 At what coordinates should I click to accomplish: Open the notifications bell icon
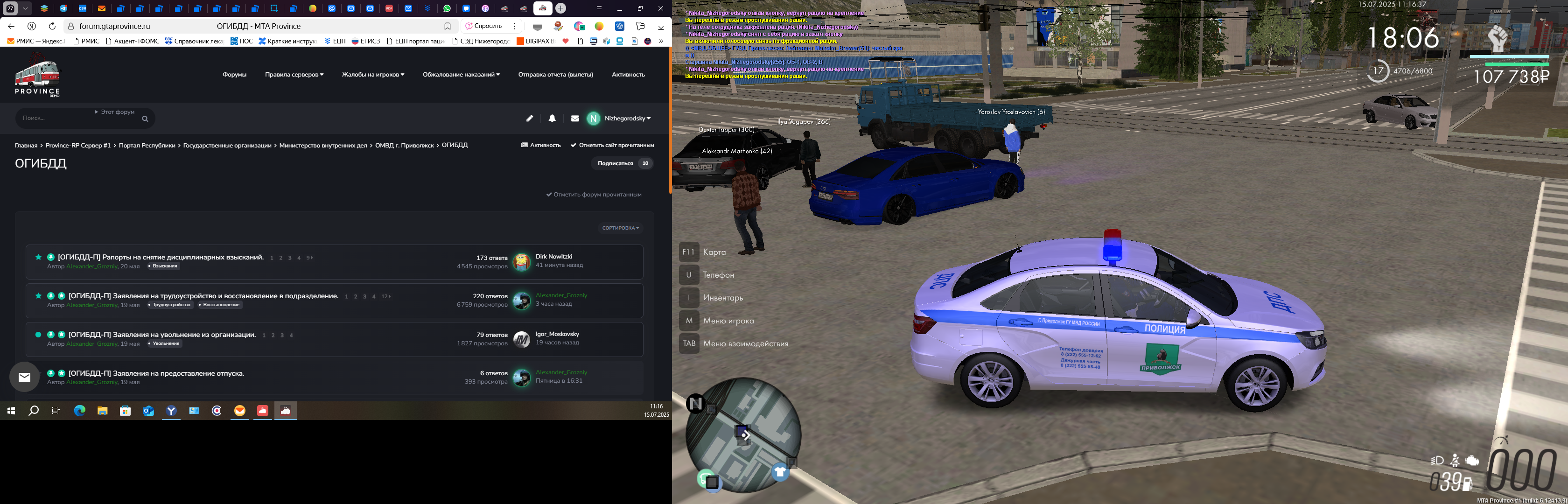point(552,118)
